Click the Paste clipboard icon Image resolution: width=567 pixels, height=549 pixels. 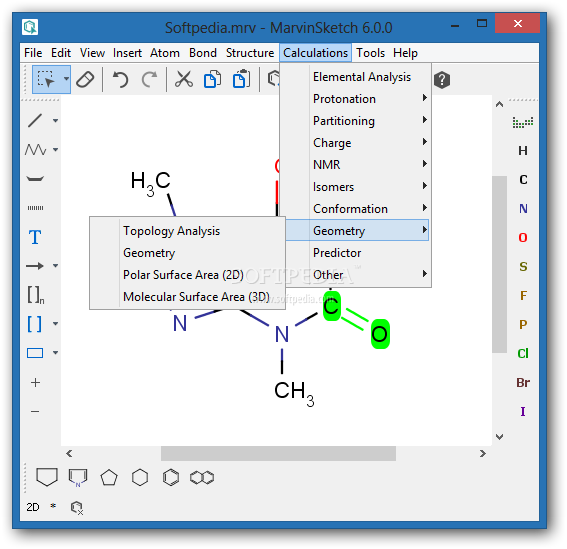click(241, 79)
